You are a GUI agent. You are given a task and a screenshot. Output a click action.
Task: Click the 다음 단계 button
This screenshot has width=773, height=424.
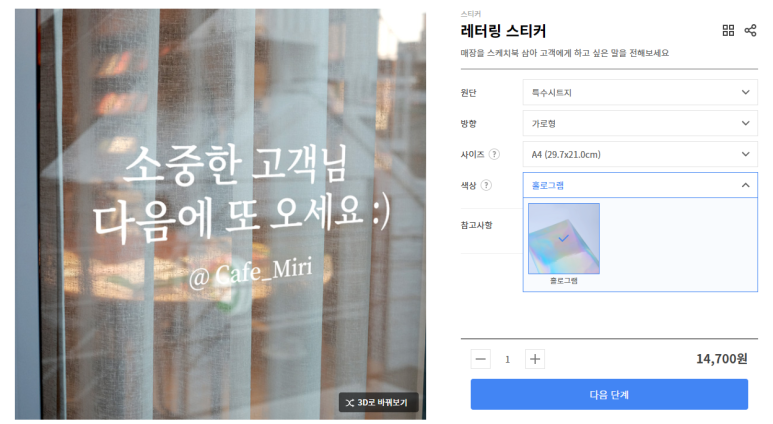(x=609, y=394)
